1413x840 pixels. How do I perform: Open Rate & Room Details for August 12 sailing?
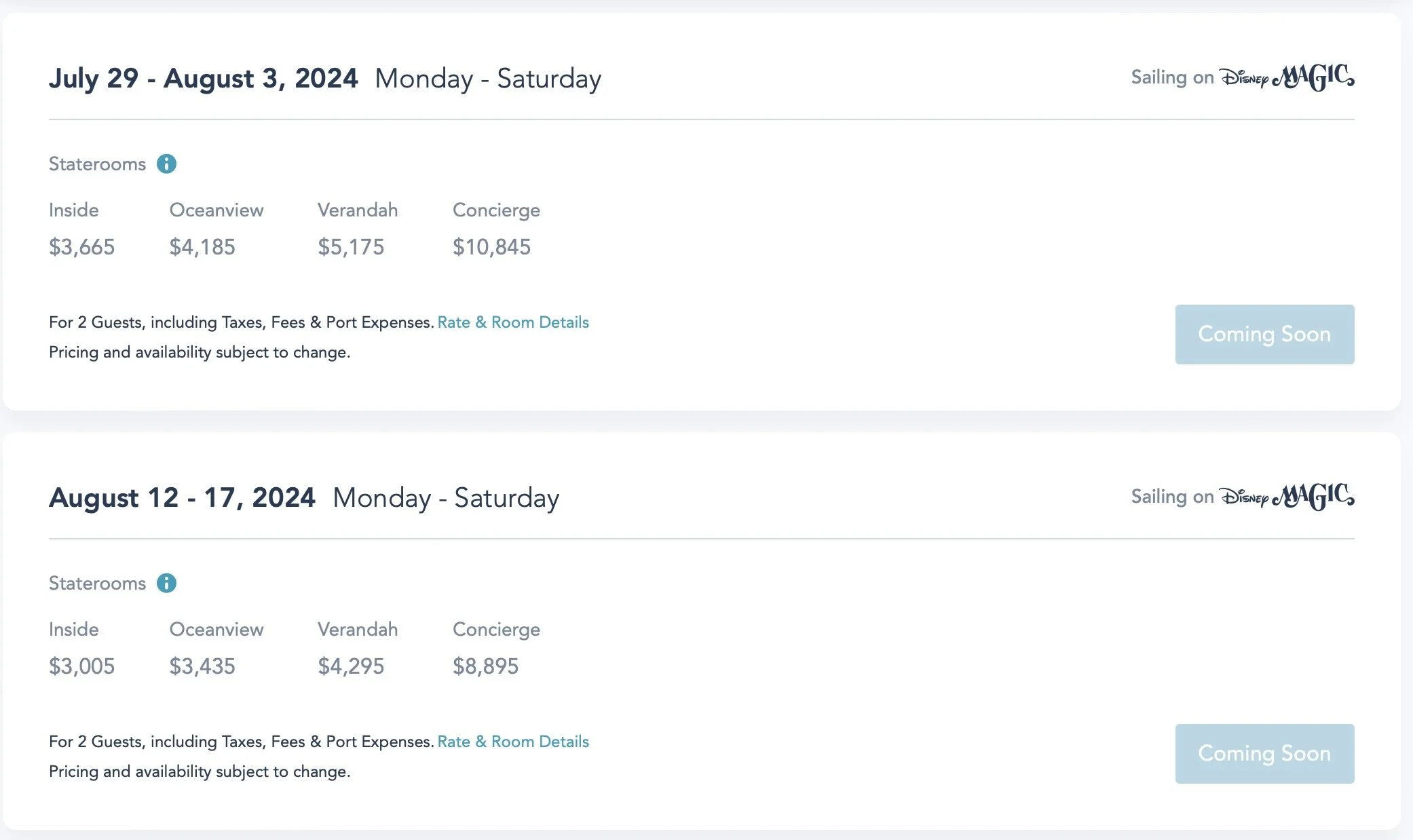click(x=513, y=742)
